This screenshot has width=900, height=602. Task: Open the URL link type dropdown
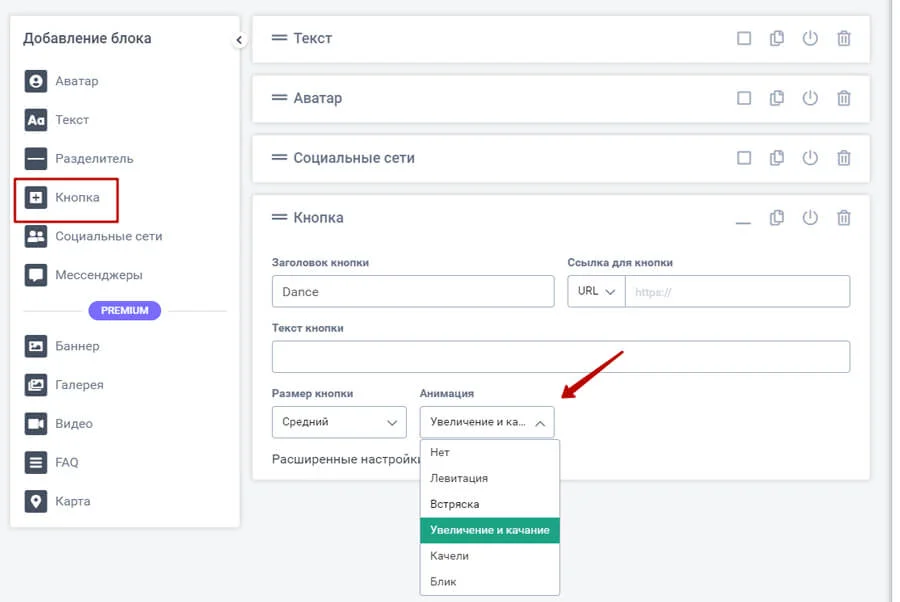(x=596, y=292)
